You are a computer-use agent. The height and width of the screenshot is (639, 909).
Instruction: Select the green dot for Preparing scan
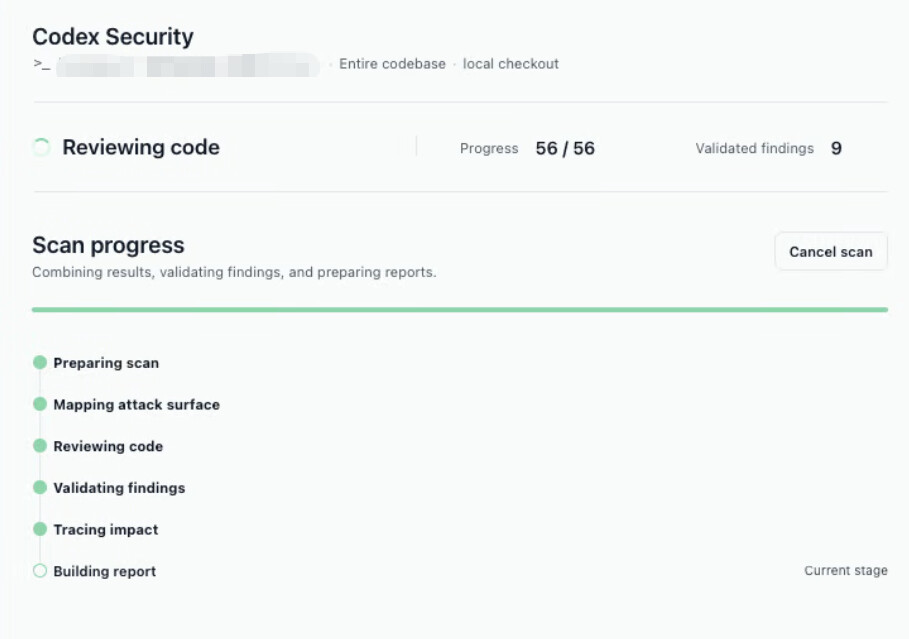click(x=40, y=362)
